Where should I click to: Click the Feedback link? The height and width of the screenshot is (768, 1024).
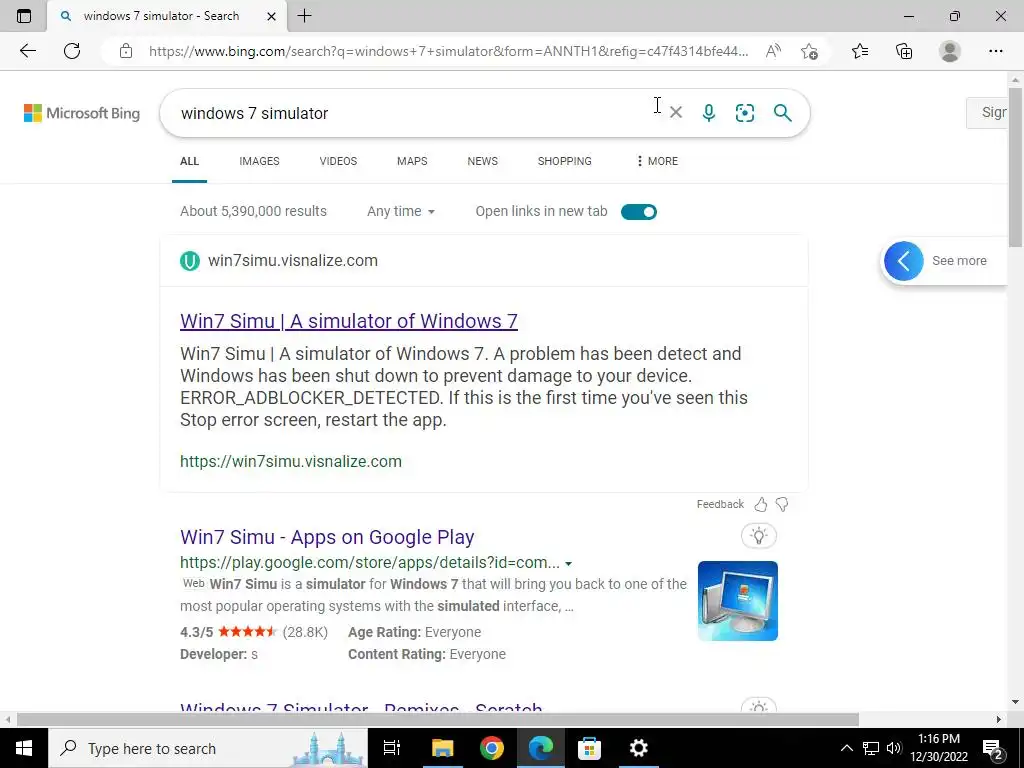(x=720, y=504)
